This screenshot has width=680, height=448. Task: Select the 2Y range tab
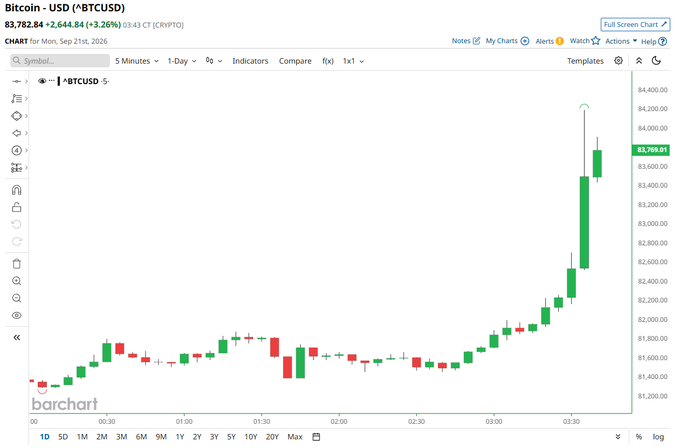point(197,437)
